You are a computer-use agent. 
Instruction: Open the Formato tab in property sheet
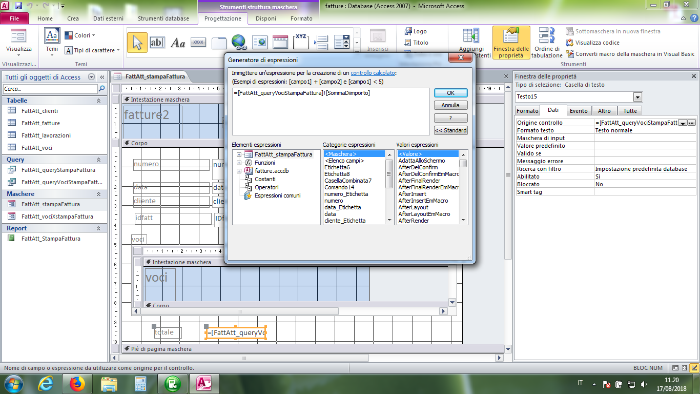(x=527, y=111)
